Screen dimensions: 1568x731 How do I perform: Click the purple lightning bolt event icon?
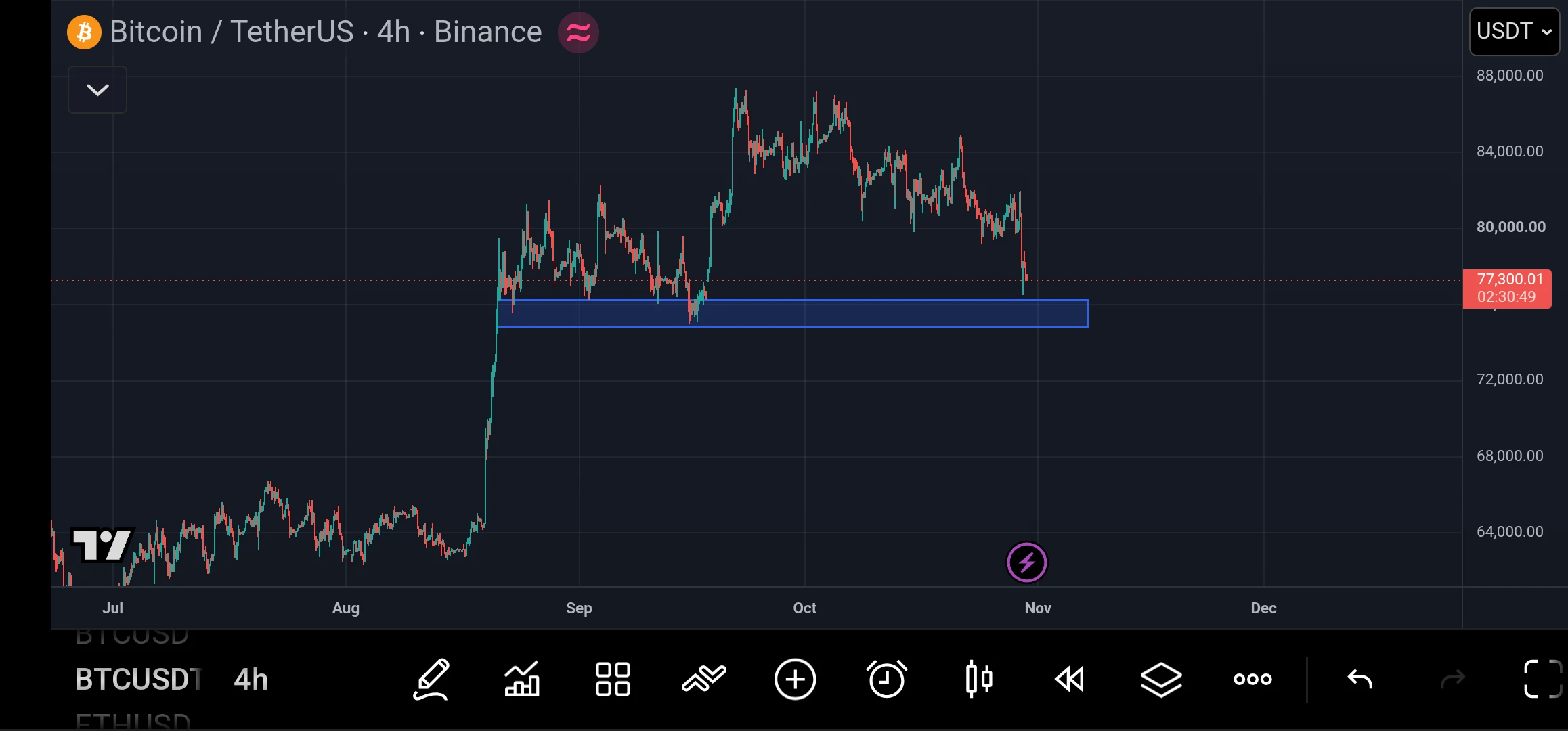(x=1027, y=562)
